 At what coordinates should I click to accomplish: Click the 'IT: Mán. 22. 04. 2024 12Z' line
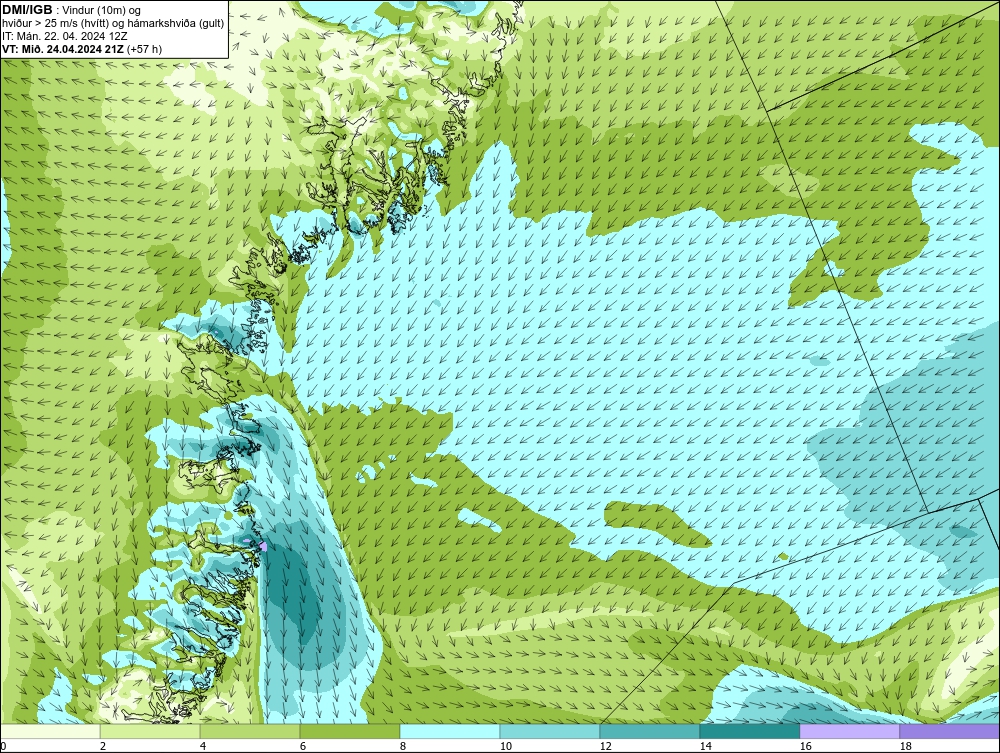point(65,36)
